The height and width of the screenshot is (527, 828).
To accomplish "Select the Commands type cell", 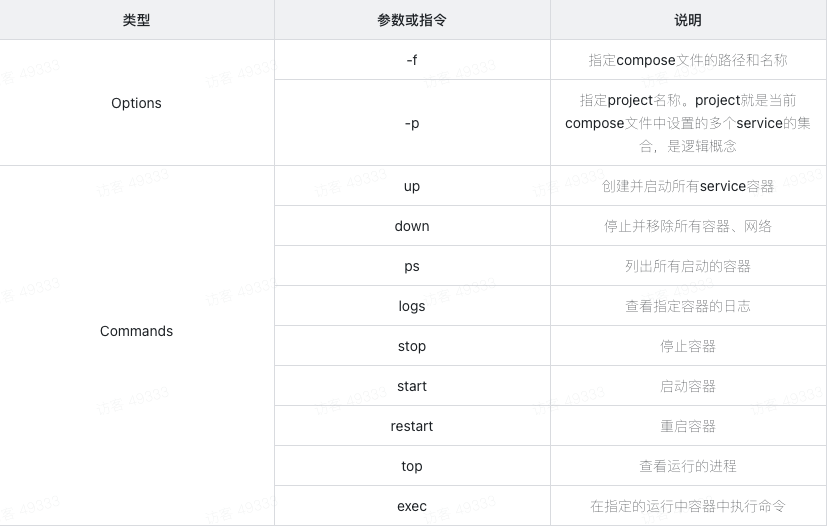I will (136, 331).
